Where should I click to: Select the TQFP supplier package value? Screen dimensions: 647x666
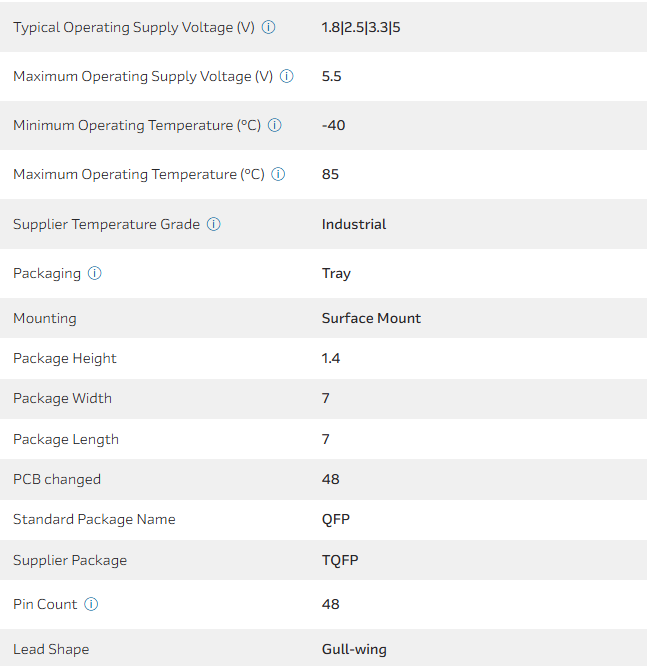coord(340,560)
